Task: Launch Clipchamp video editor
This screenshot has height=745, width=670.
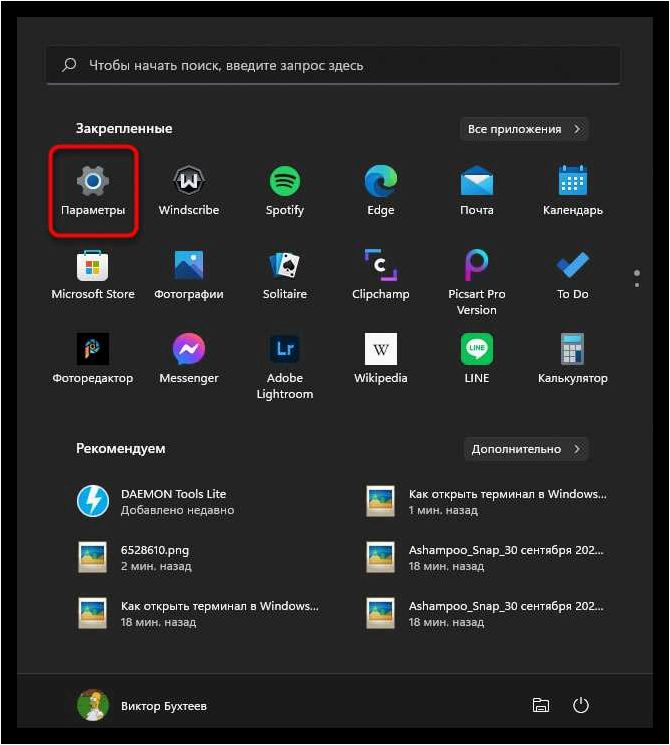Action: [x=381, y=275]
